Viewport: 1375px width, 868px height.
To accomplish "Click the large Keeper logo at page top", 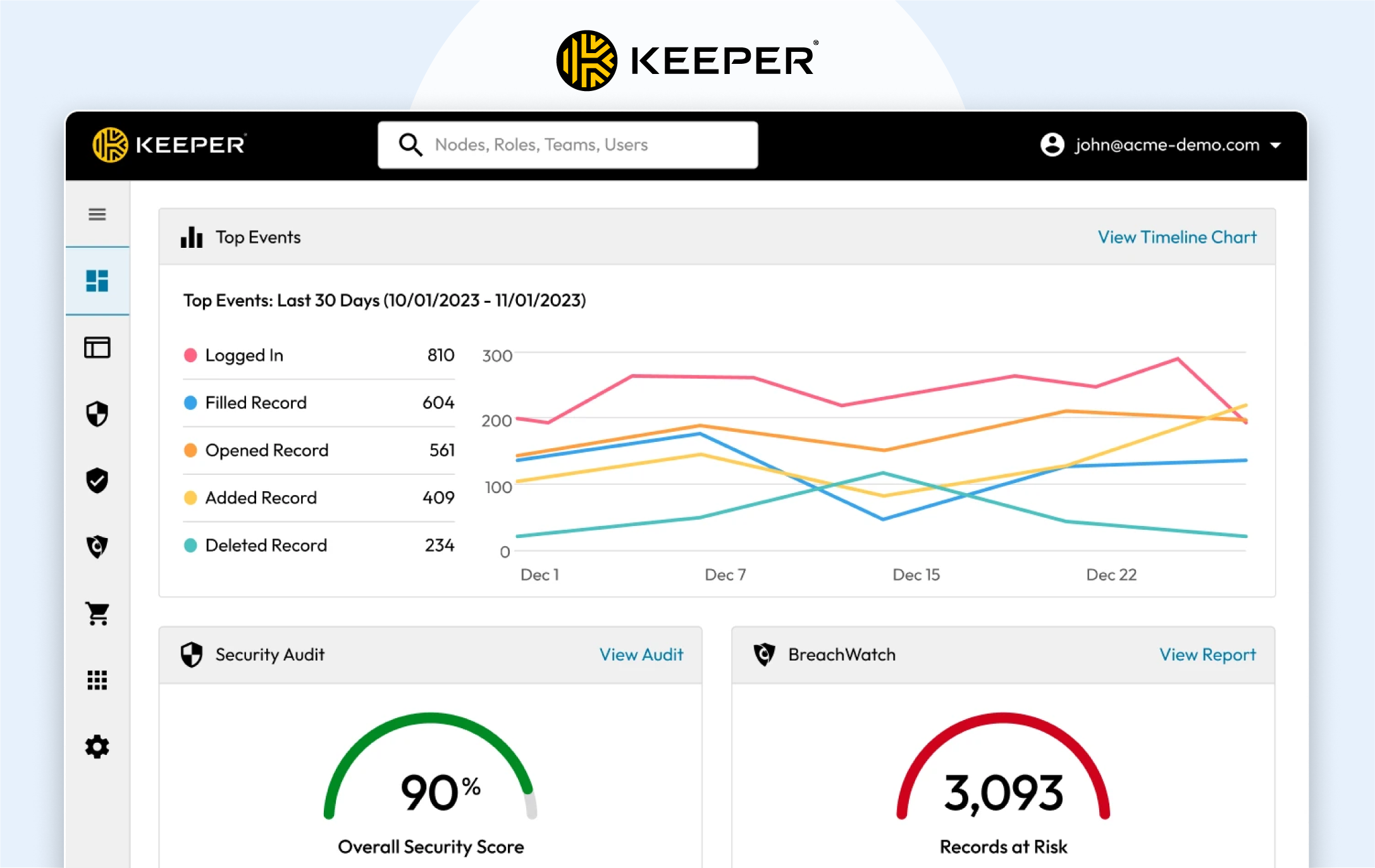I will coord(688,61).
